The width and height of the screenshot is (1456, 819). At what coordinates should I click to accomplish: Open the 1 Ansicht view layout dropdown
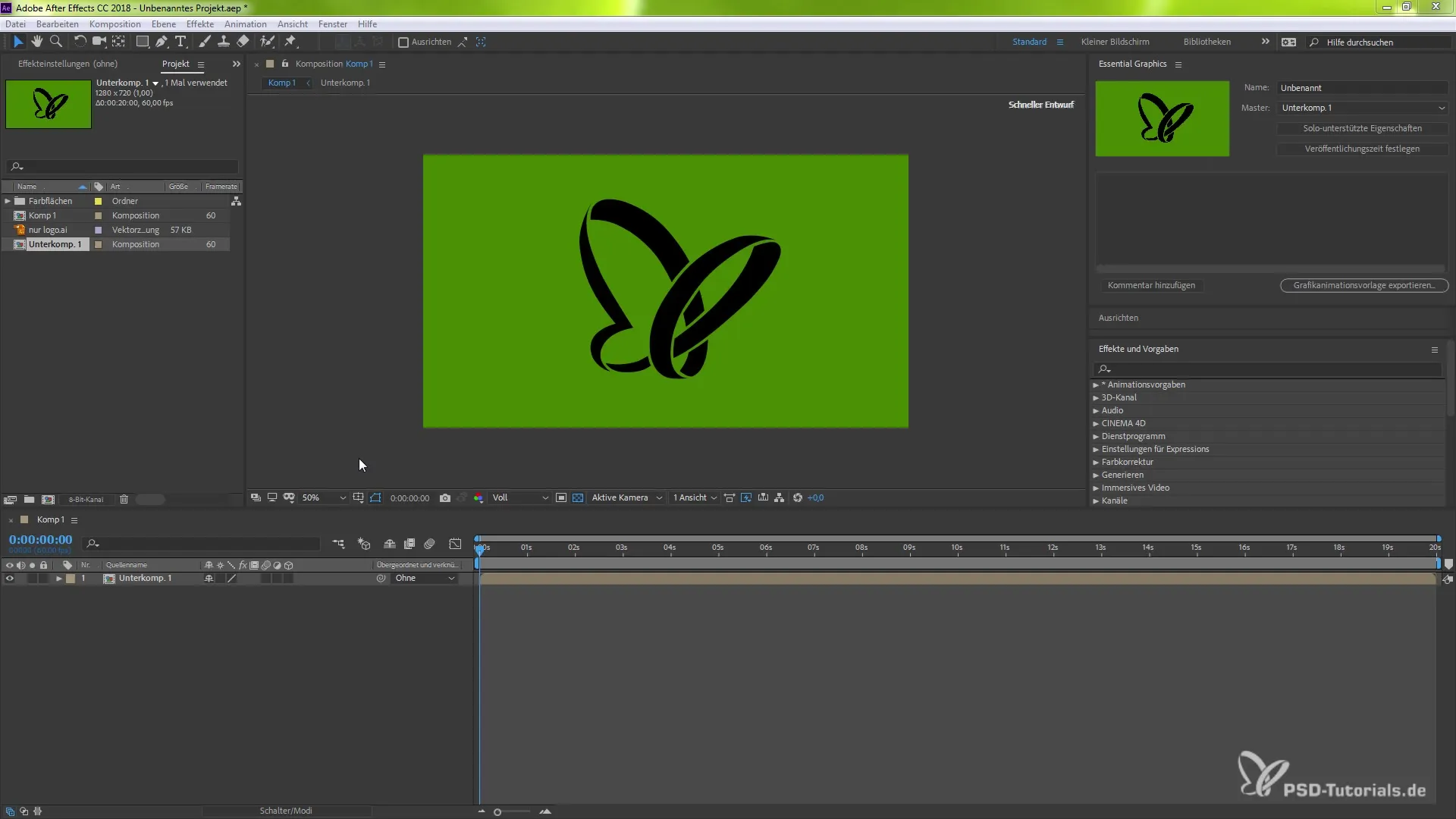pos(695,498)
